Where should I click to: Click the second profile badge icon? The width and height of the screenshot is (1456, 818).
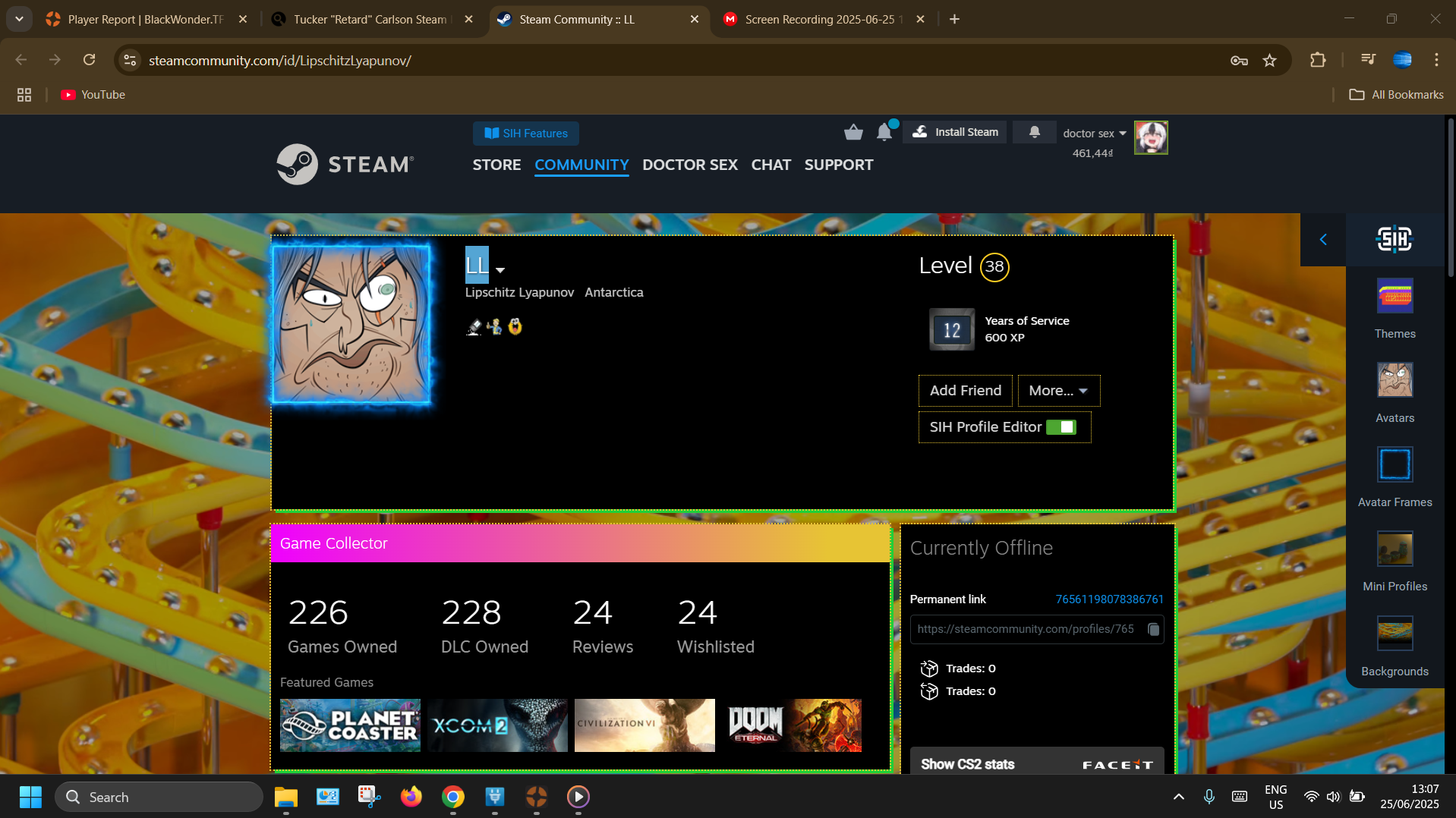[495, 327]
